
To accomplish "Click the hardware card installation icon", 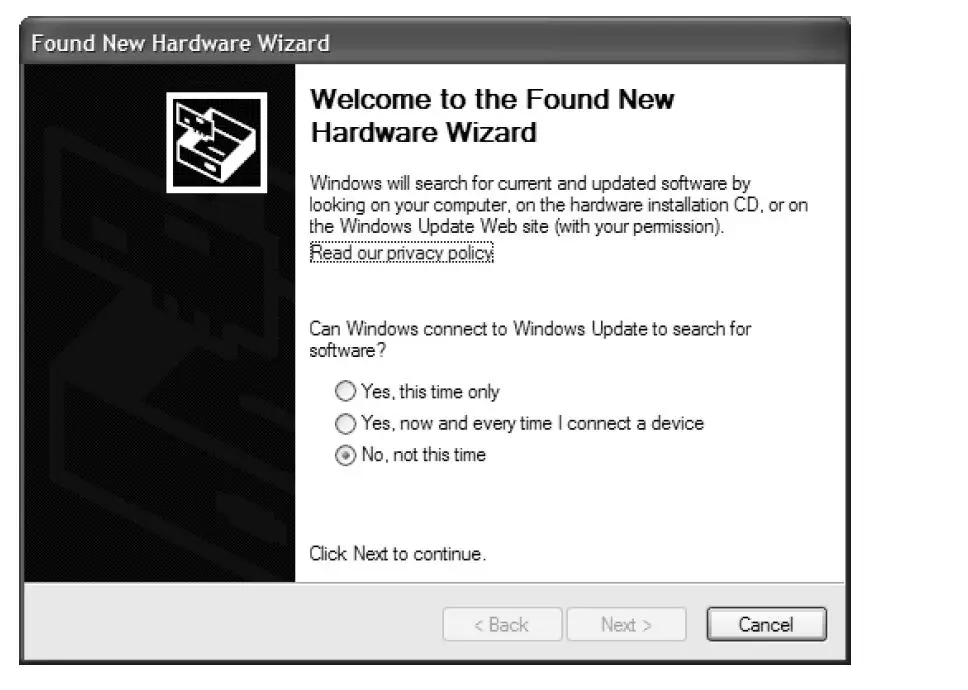I will [x=217, y=143].
